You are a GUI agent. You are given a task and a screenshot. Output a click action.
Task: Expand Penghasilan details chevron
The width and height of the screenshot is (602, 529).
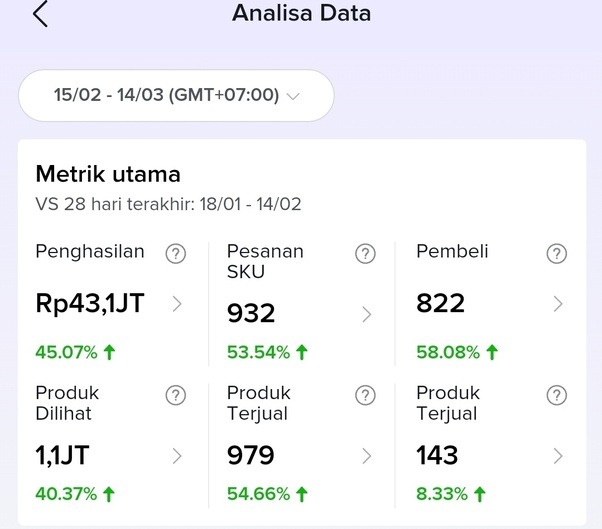point(177,304)
